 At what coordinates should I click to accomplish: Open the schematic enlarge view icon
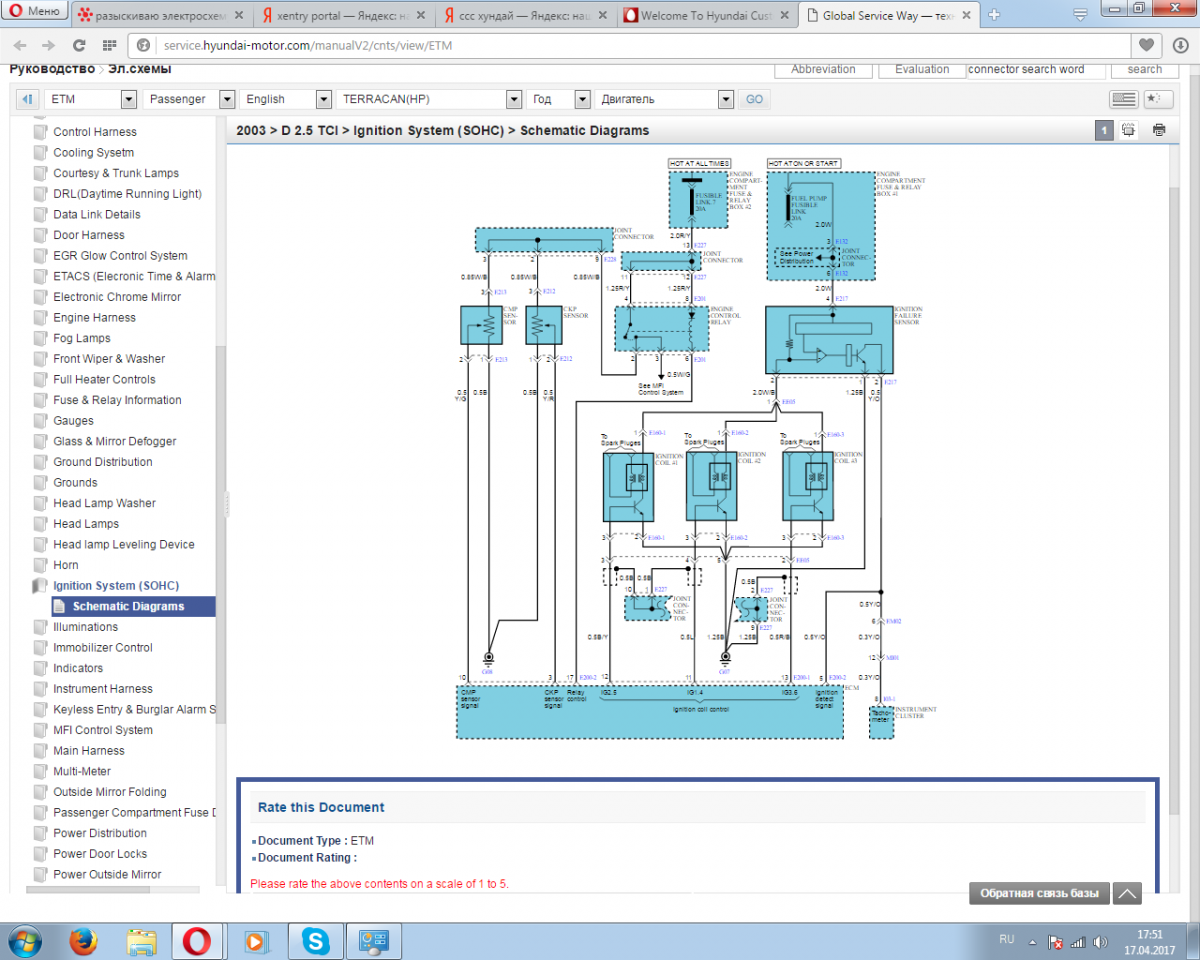(1129, 130)
